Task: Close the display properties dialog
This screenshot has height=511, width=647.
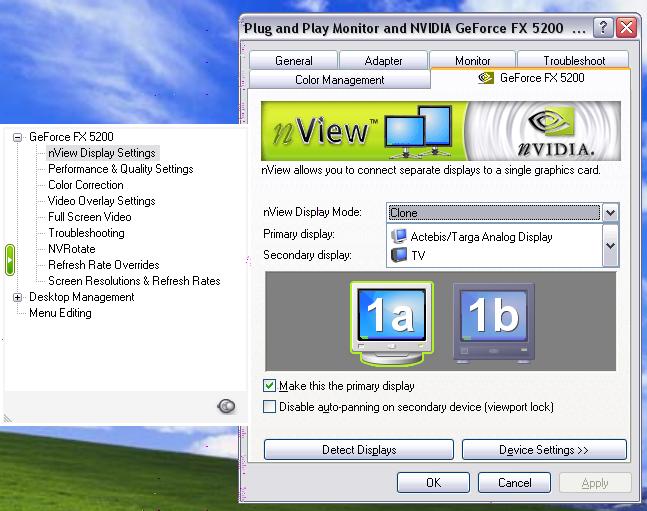Action: pyautogui.click(x=626, y=28)
